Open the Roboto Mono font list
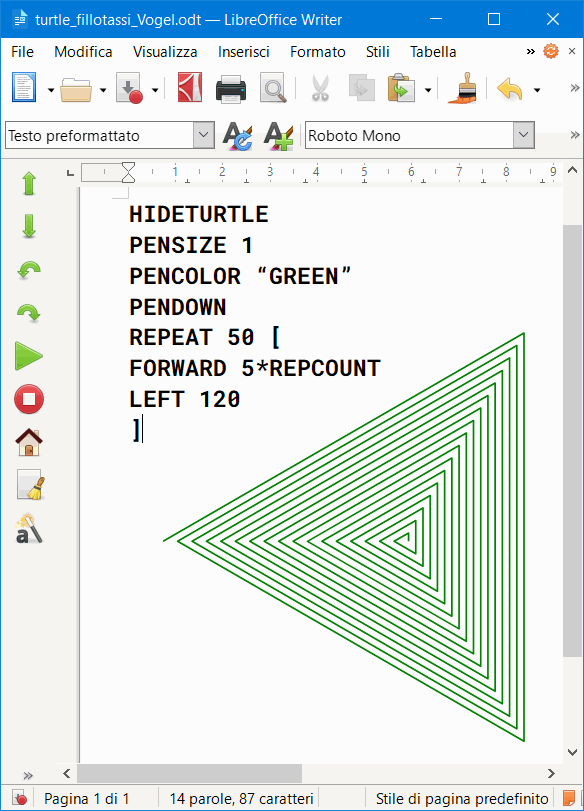Screen dimensions: 584x811 tap(523, 135)
